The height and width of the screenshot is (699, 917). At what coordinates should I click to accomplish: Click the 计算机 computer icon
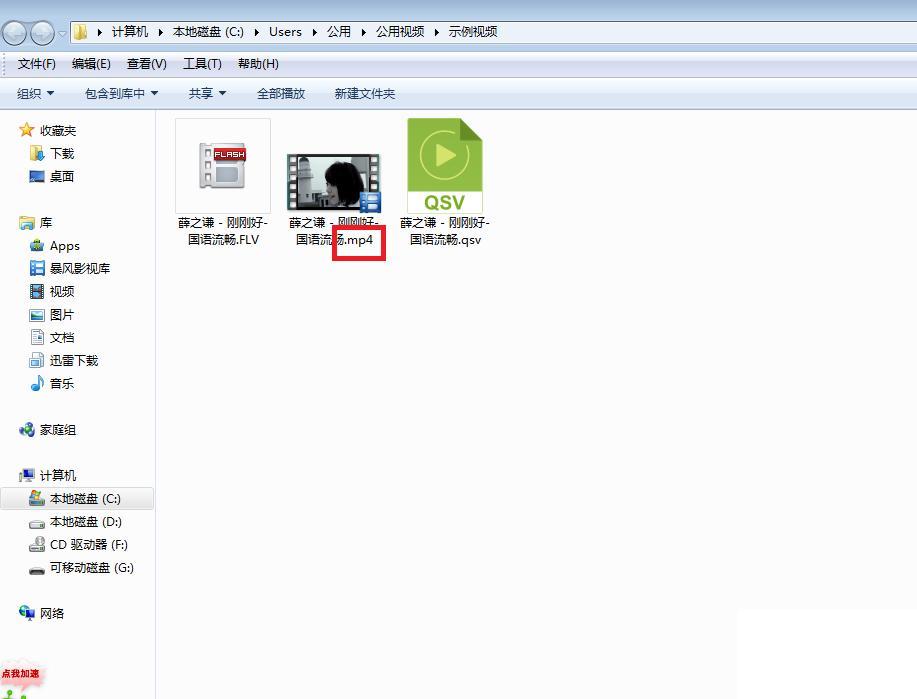pos(27,475)
